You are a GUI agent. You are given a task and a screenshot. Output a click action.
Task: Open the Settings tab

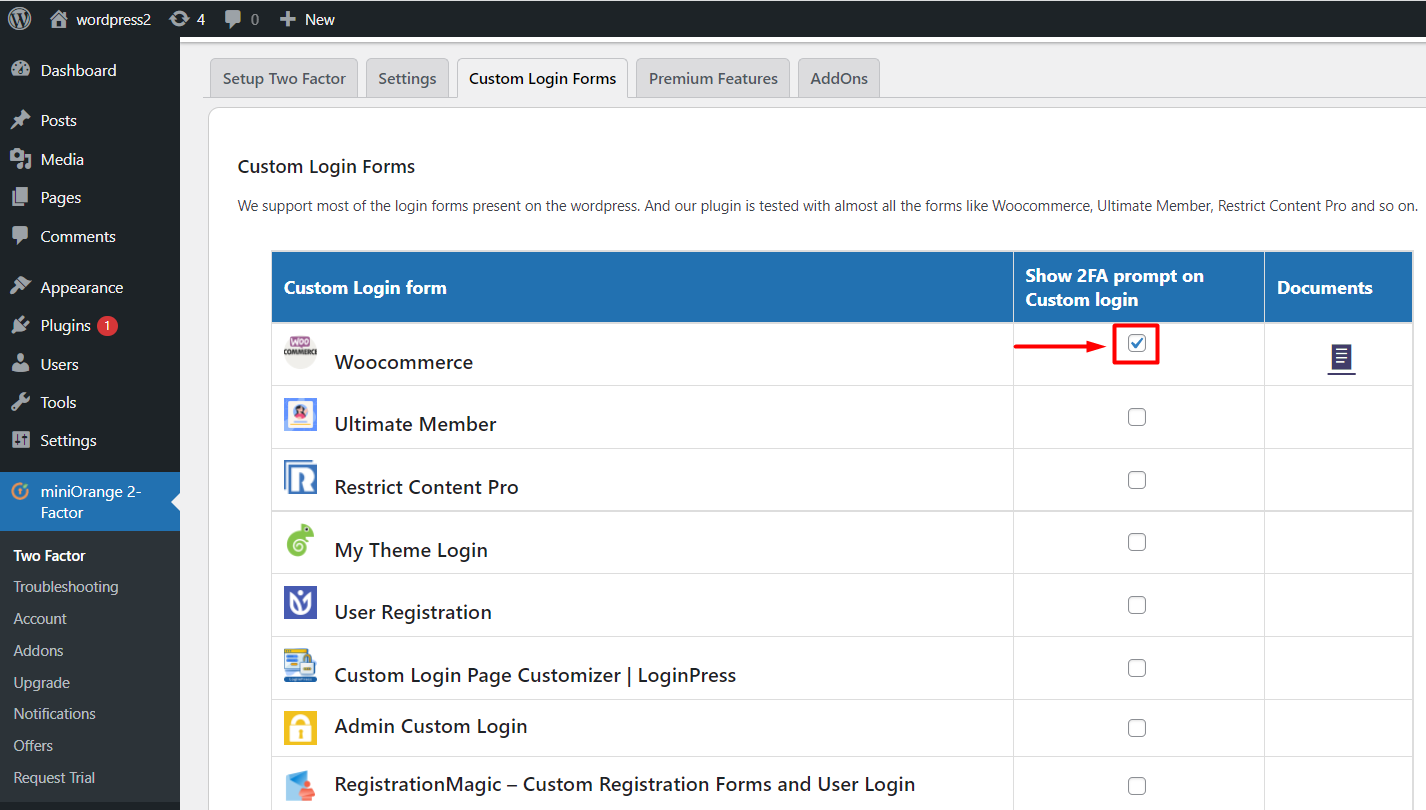click(407, 78)
